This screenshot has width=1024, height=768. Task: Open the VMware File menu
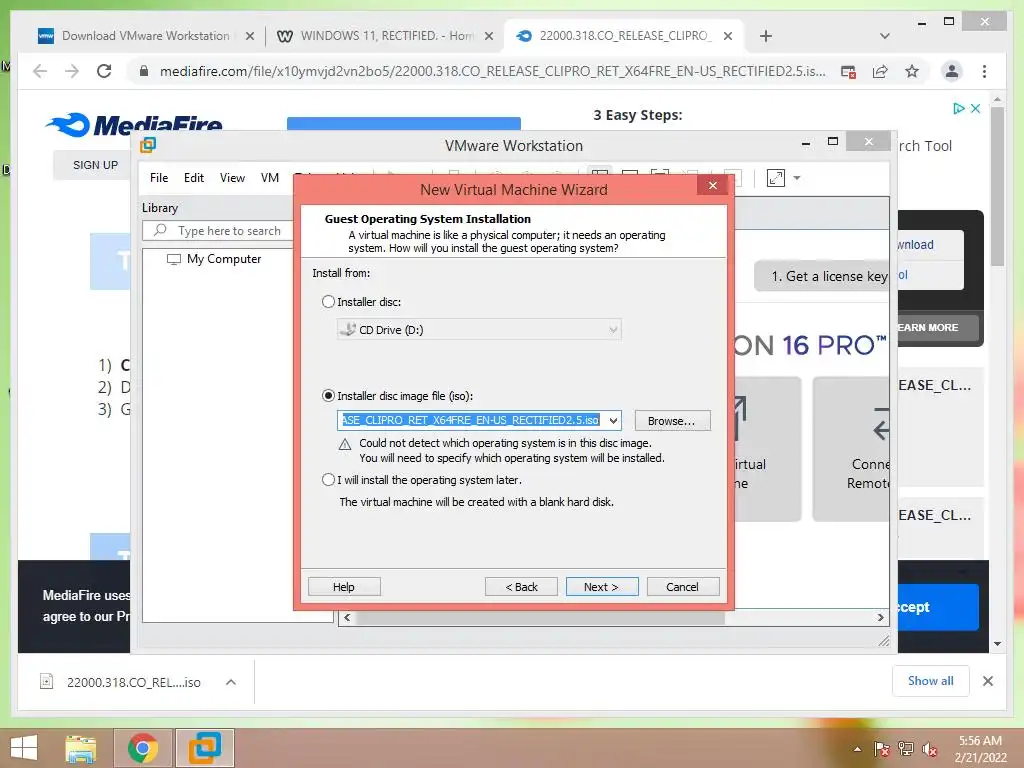pyautogui.click(x=159, y=178)
